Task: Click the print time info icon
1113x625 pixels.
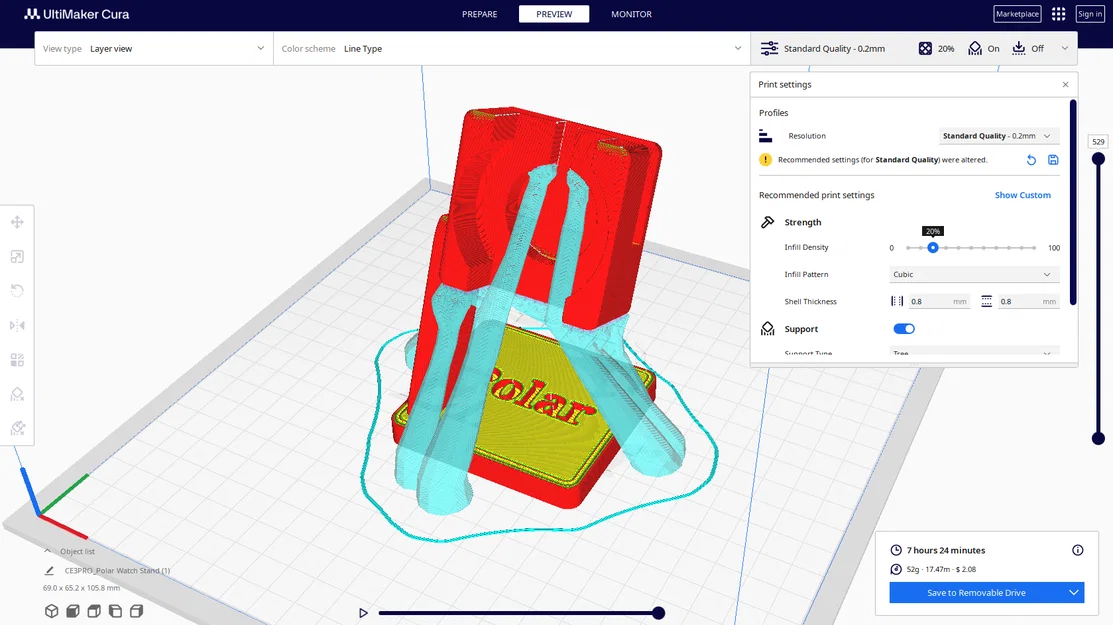Action: tap(1078, 550)
